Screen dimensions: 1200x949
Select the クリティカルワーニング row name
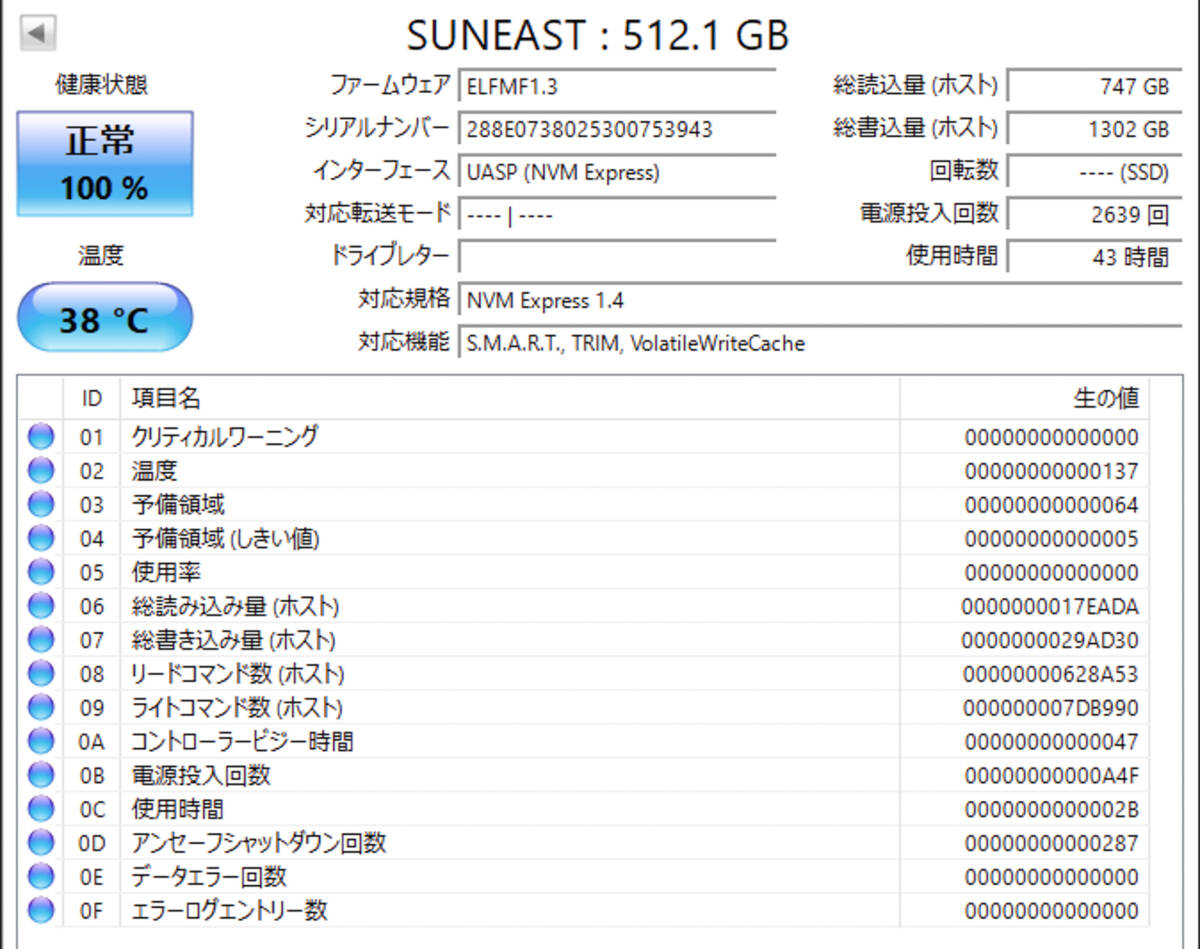pos(225,437)
